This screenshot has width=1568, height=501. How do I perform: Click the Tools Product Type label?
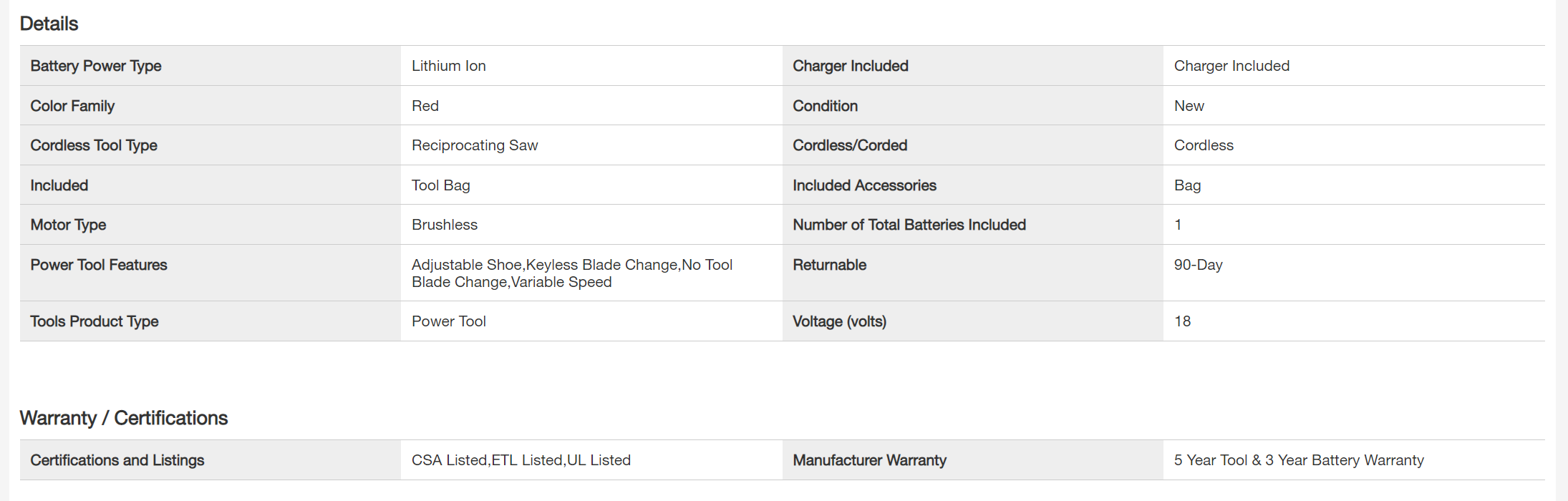(94, 321)
